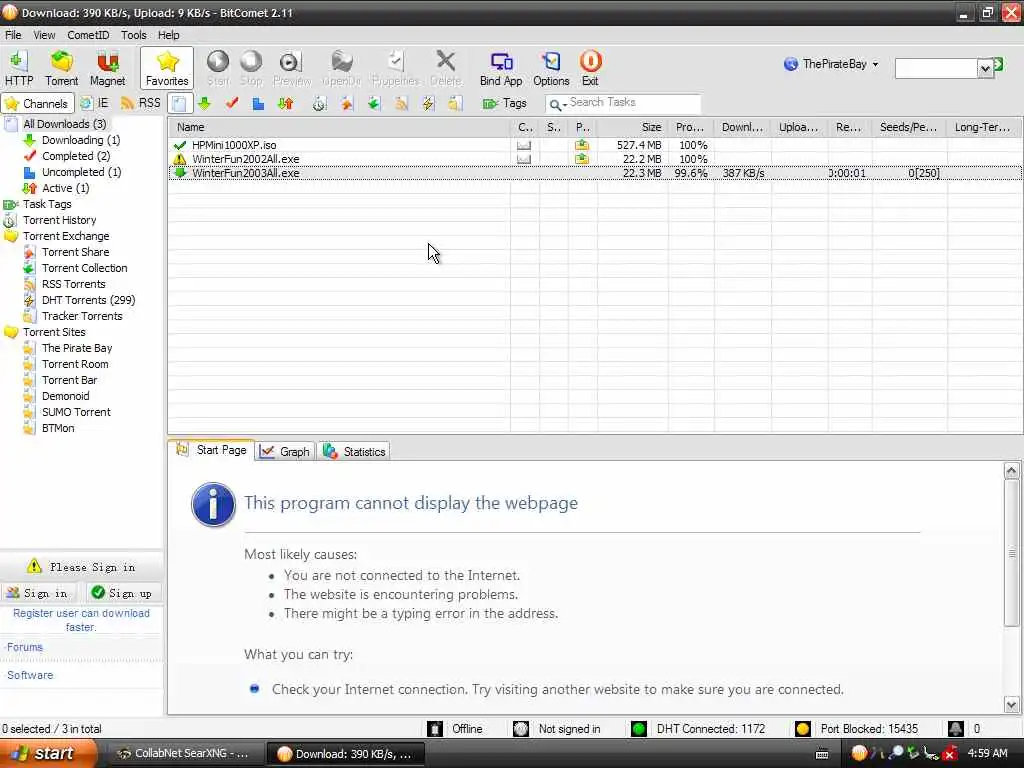Screen dimensions: 1024x768
Task: Select Active (1) category
Action: pos(65,188)
